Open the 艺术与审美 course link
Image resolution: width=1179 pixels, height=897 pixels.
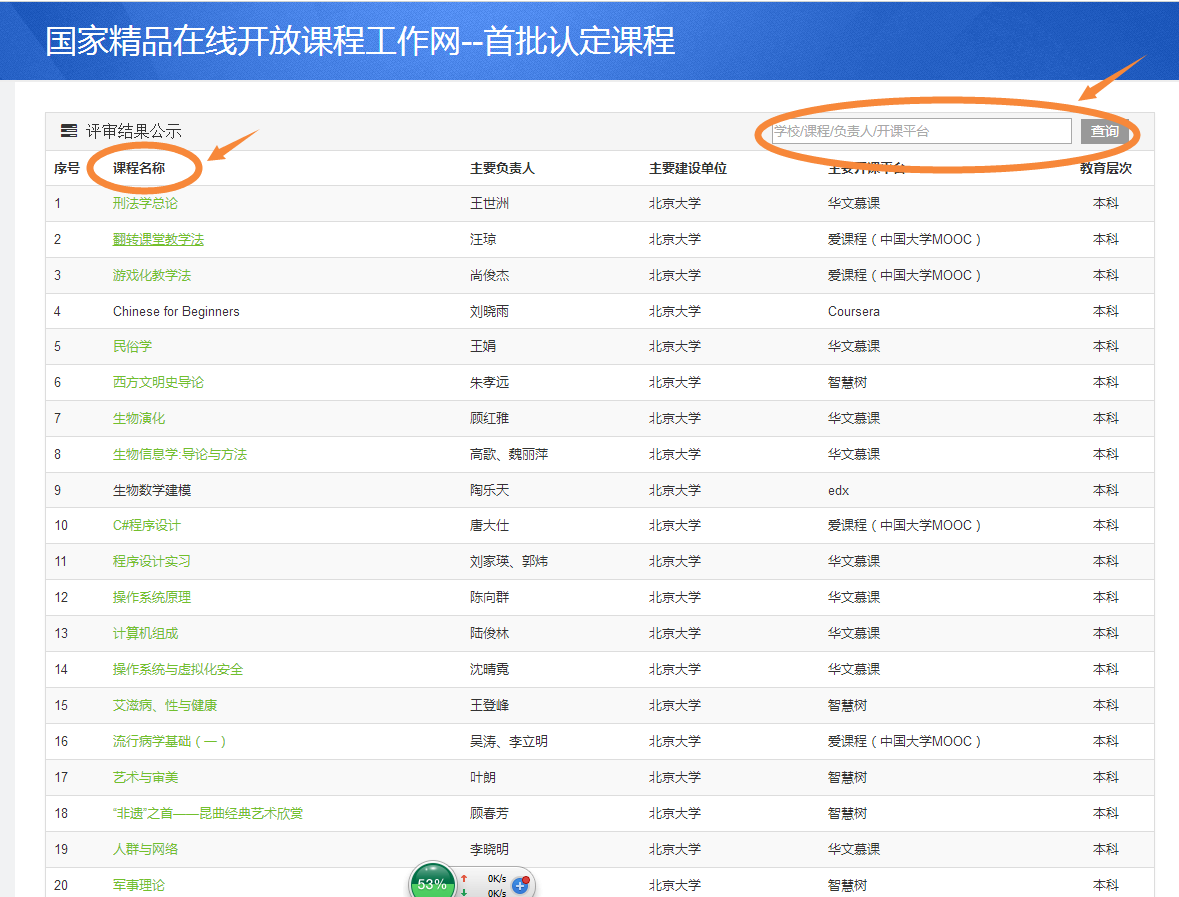pyautogui.click(x=145, y=777)
